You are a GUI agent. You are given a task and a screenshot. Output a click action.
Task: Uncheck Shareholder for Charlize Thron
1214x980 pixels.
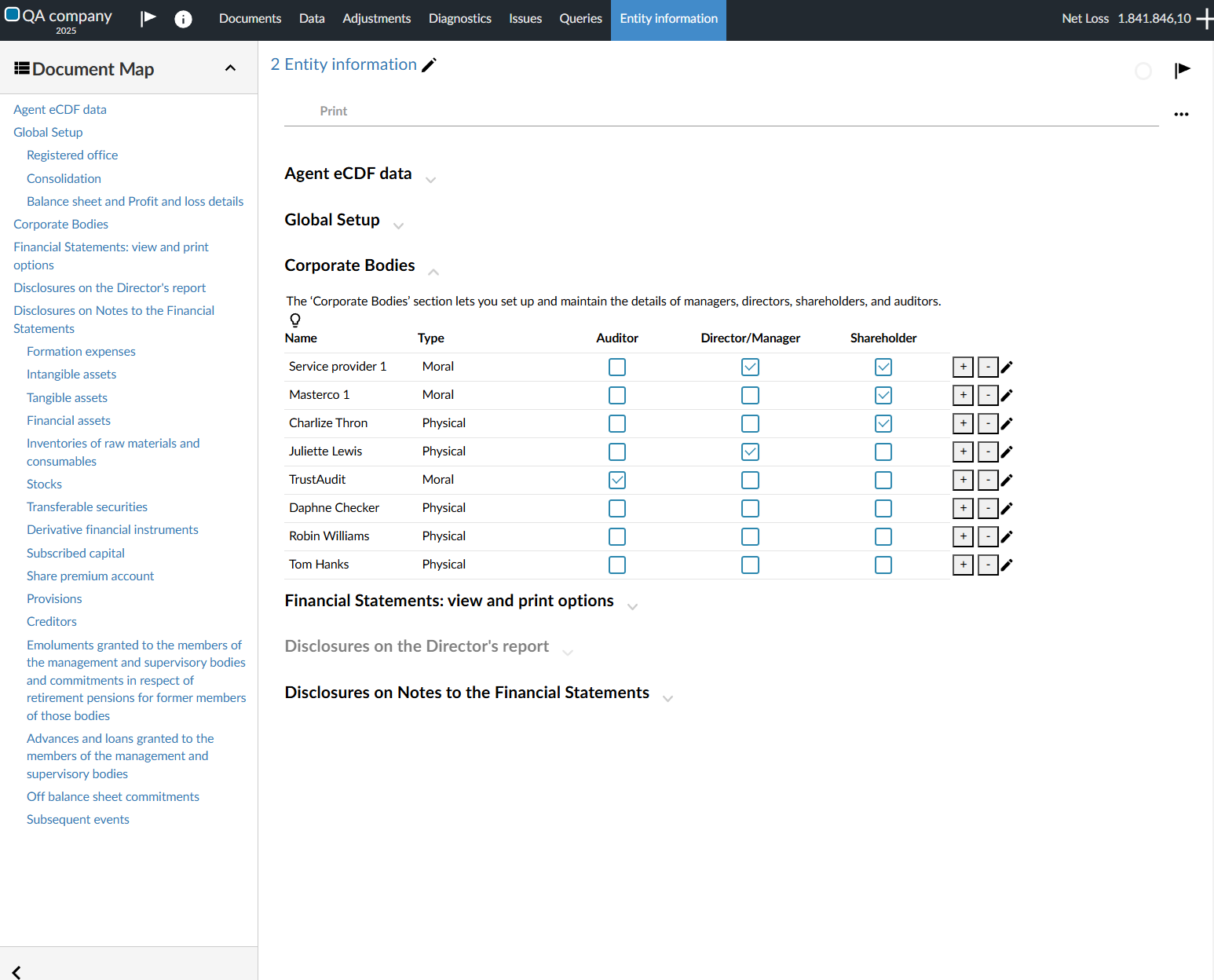tap(883, 423)
